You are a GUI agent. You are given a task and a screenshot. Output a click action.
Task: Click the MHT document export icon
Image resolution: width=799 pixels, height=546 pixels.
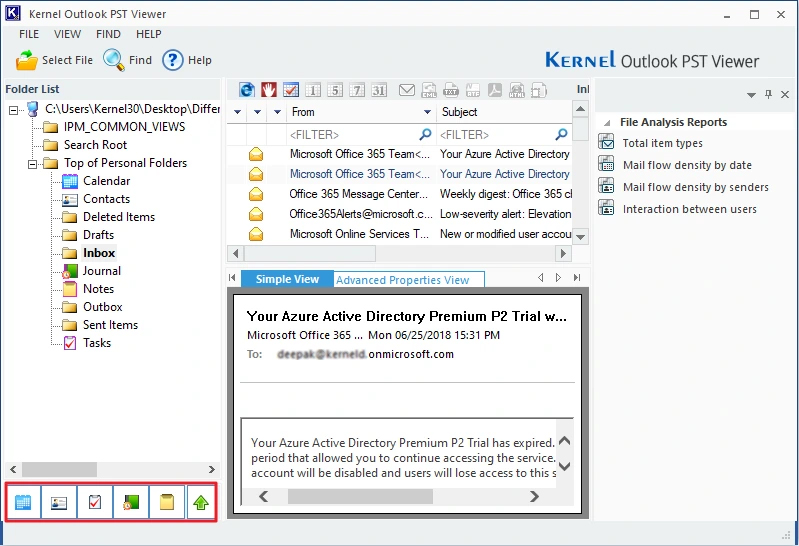(x=539, y=90)
